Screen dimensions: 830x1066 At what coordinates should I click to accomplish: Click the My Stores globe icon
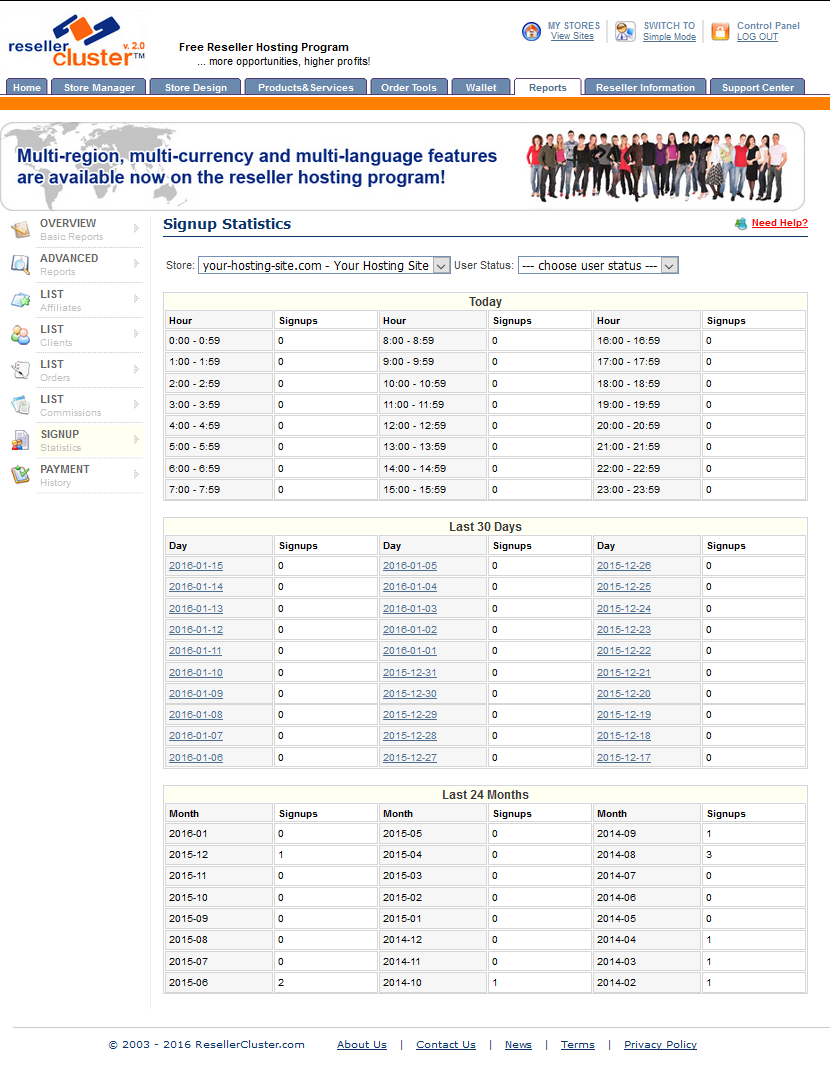(x=532, y=31)
